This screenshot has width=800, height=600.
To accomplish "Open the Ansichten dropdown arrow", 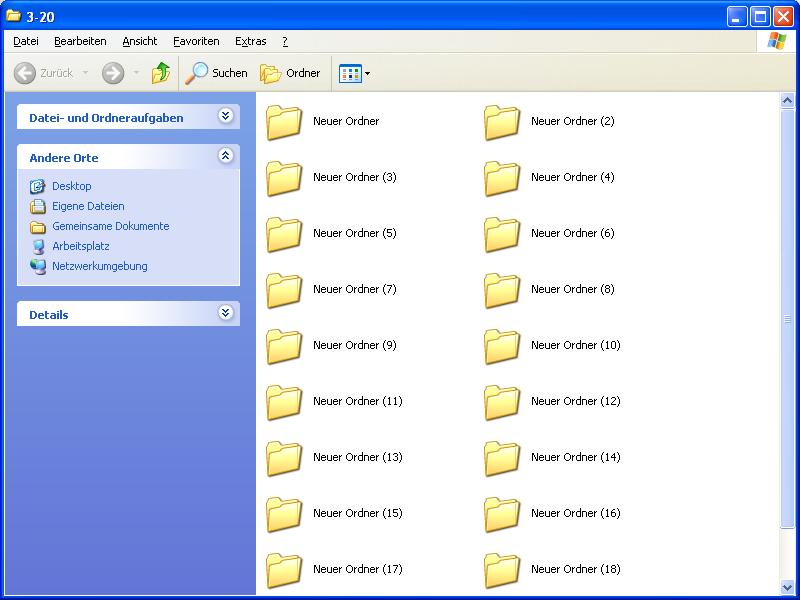I will 368,73.
